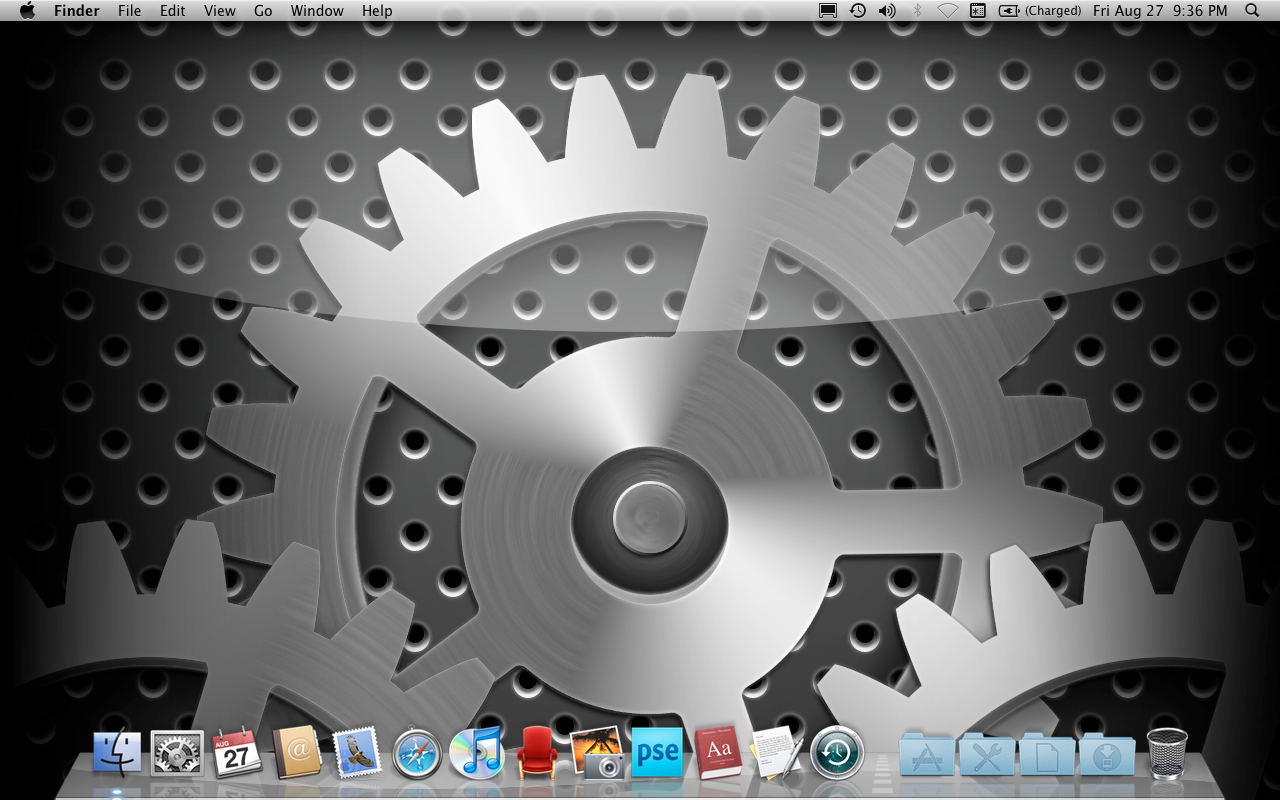This screenshot has height=800, width=1280.
Task: Open Time Machine in the Dock
Action: pyautogui.click(x=837, y=753)
